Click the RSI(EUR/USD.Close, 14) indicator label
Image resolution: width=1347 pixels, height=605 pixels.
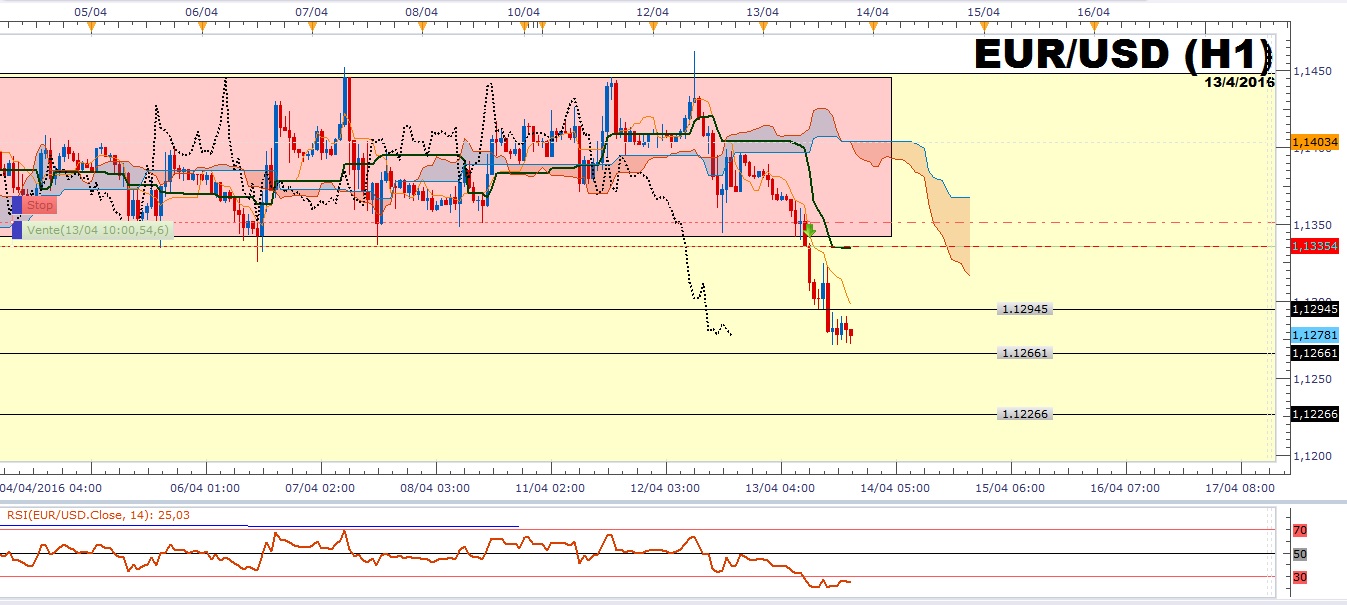click(100, 515)
